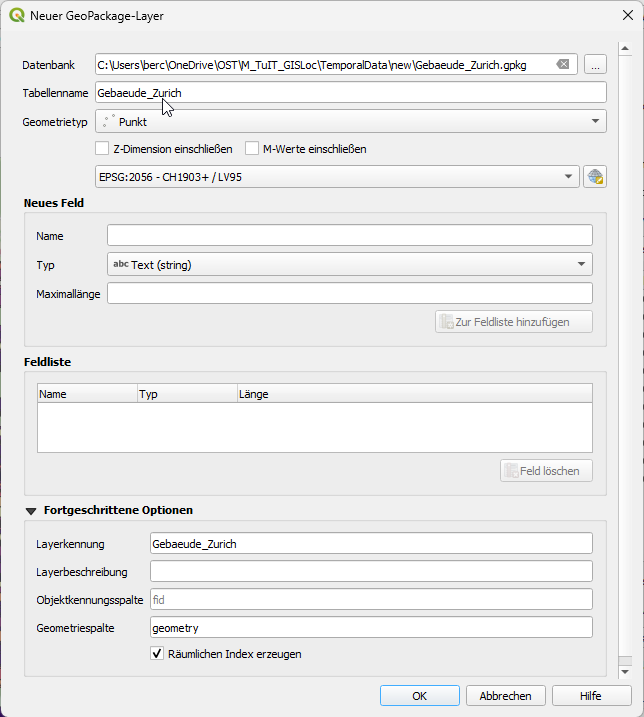Image resolution: width=644 pixels, height=717 pixels.
Task: Click the CRS selector globe icon
Action: tap(595, 177)
